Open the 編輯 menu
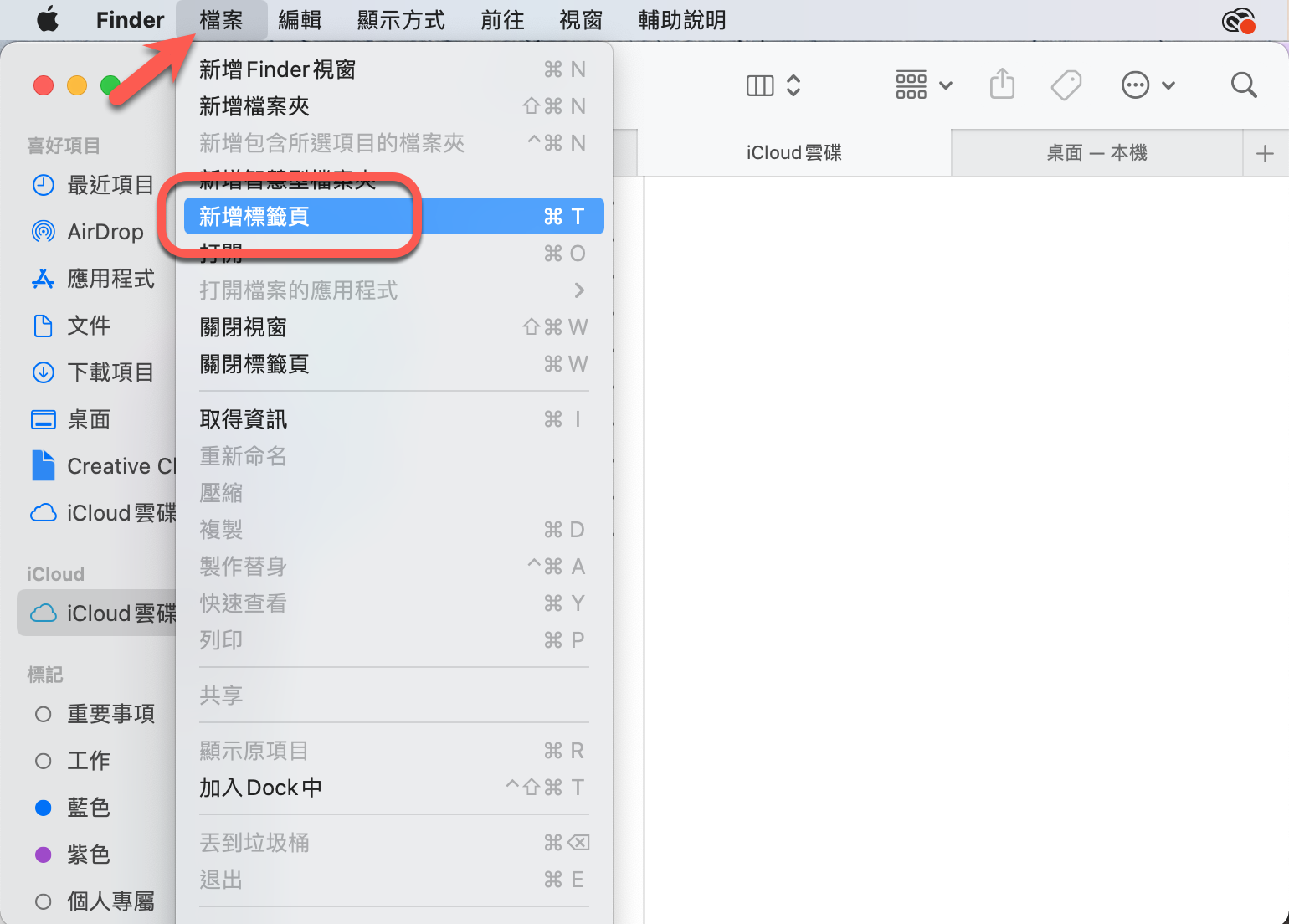Viewport: 1289px width, 924px height. coord(300,19)
